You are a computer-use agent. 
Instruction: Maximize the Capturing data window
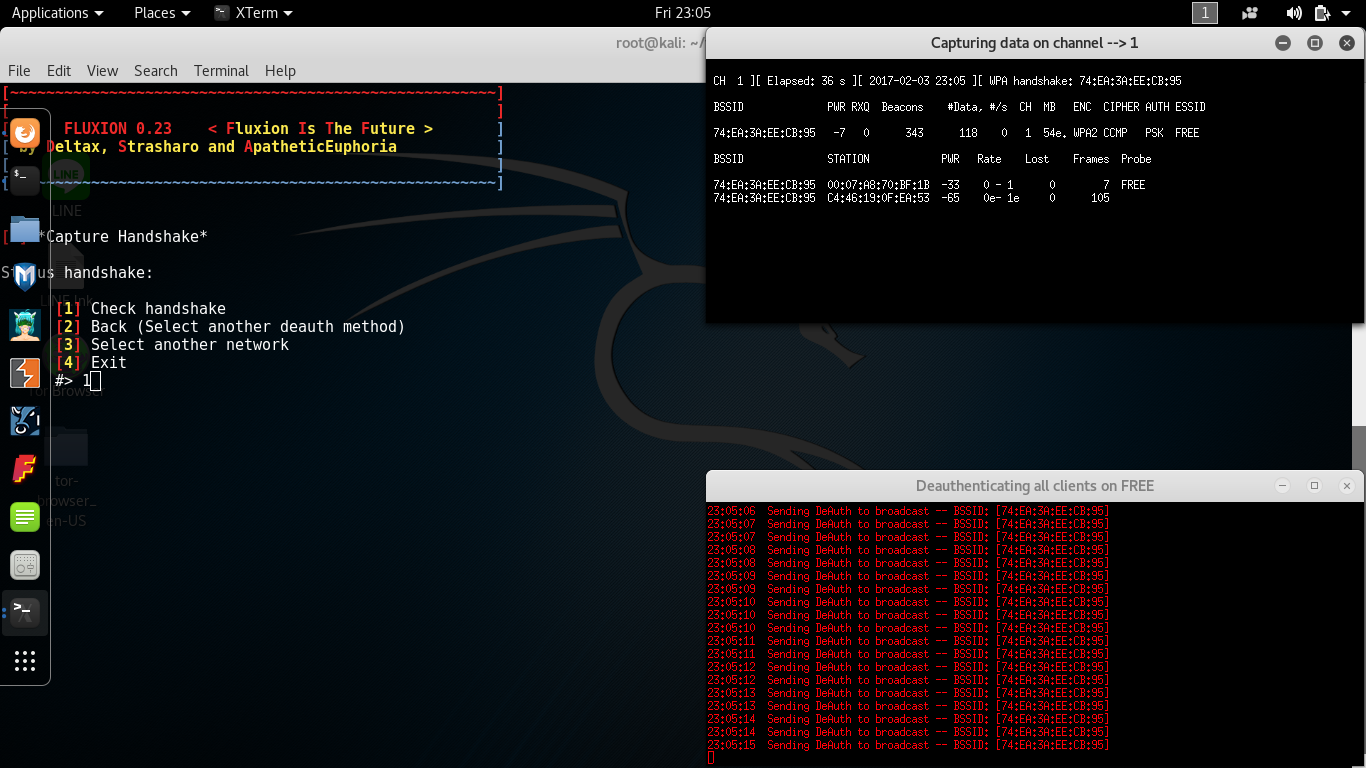1315,43
